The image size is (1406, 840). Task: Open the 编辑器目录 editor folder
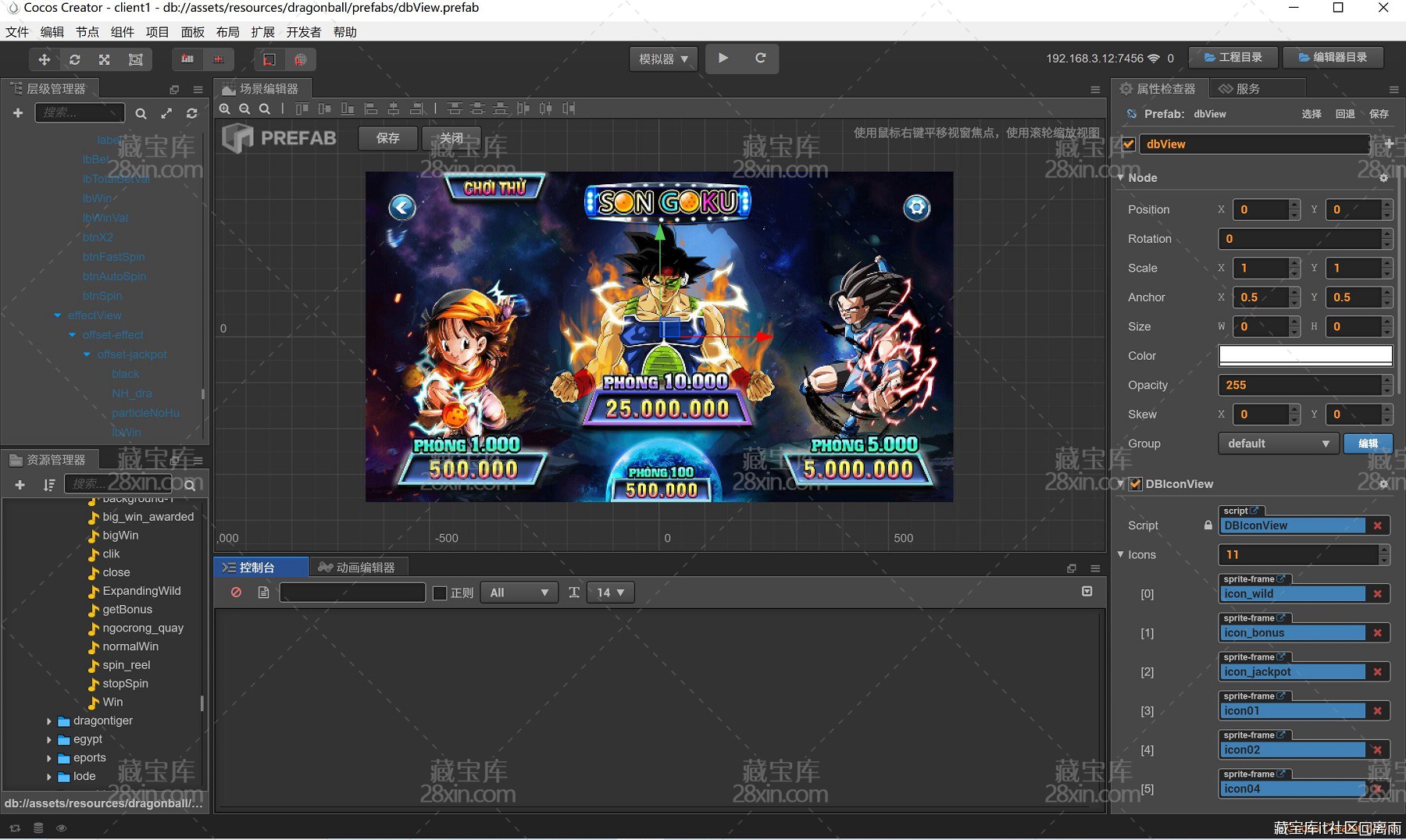click(x=1333, y=57)
